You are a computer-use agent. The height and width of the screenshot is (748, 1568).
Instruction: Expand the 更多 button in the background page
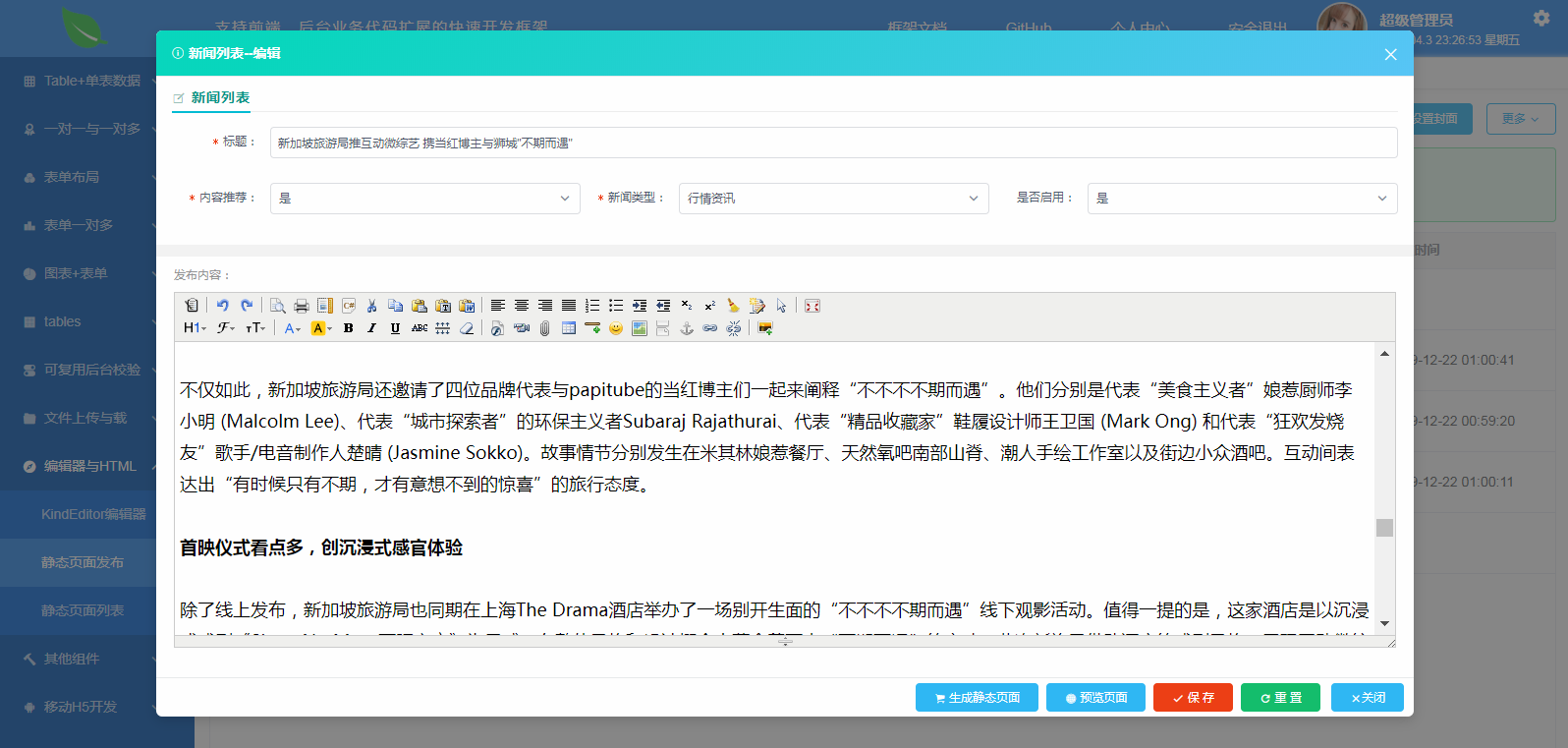pyautogui.click(x=1521, y=119)
